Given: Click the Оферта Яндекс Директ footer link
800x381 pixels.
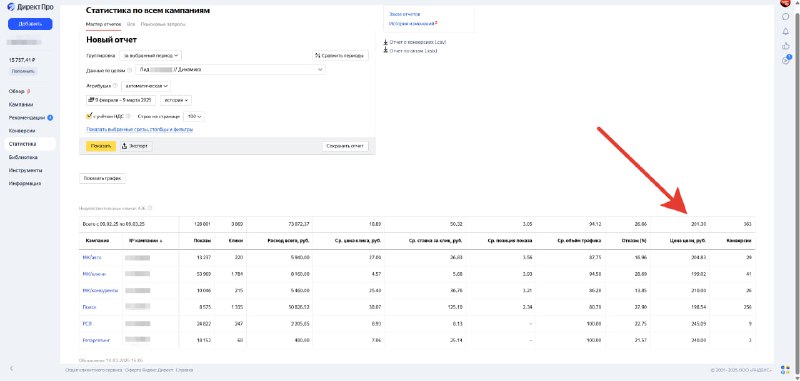Looking at the screenshot, I should (x=150, y=370).
